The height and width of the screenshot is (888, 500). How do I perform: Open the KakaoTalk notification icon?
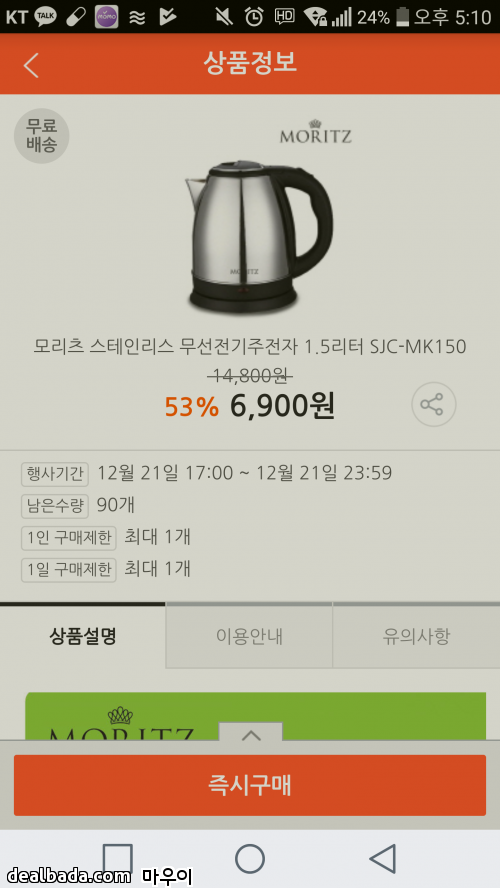45,17
